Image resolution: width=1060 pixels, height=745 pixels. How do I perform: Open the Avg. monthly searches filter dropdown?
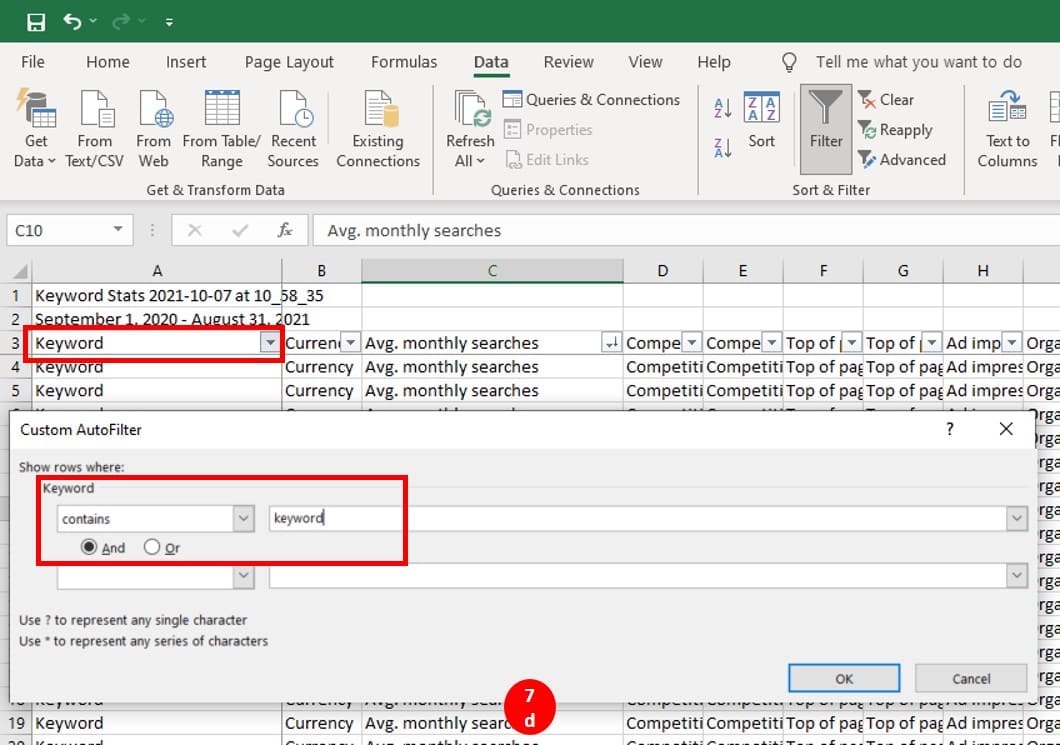(611, 343)
